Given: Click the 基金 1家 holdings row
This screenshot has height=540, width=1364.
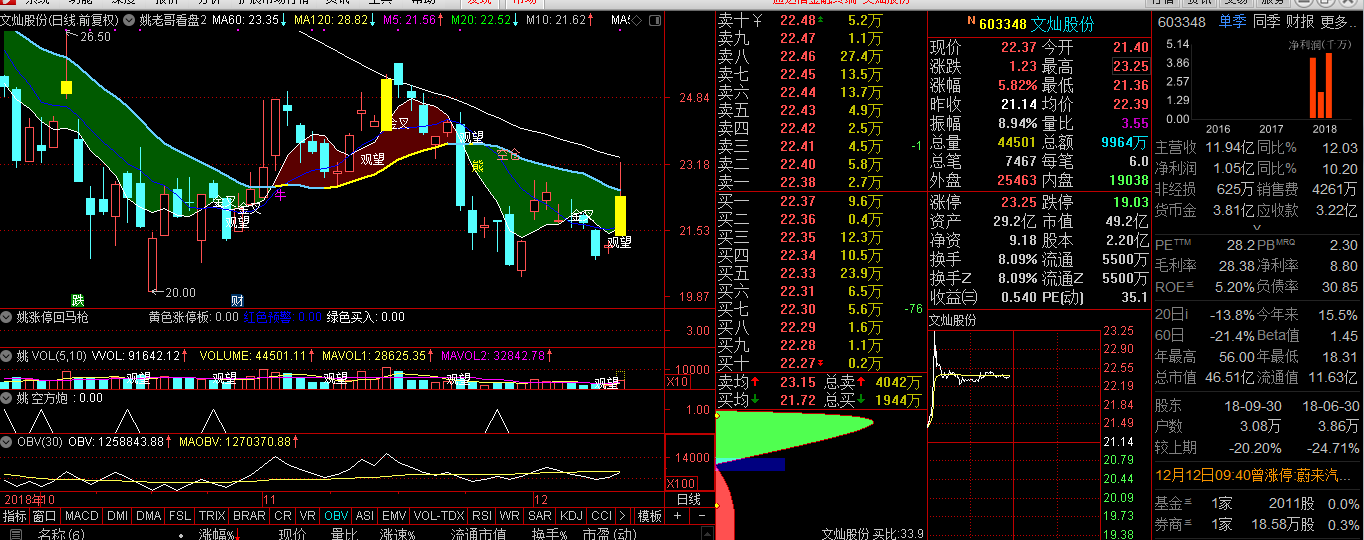Looking at the screenshot, I should [x=1257, y=502].
